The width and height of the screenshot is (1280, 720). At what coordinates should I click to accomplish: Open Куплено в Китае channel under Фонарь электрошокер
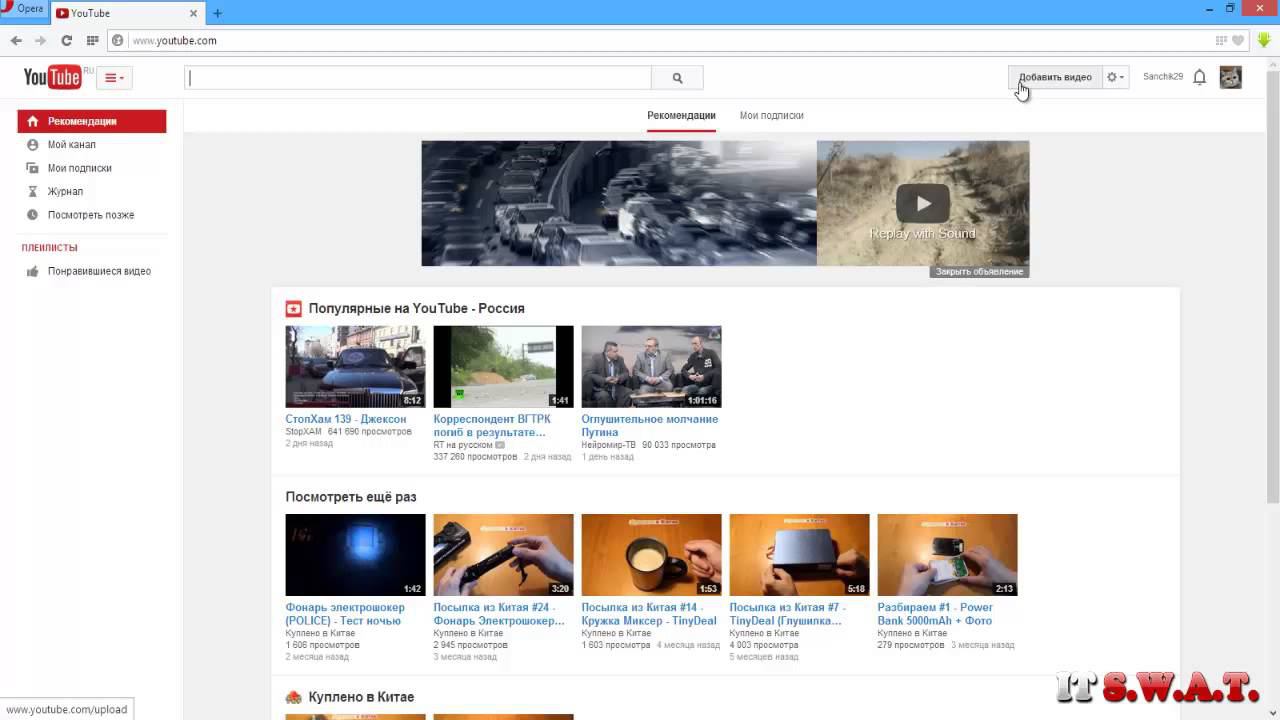pyautogui.click(x=320, y=633)
